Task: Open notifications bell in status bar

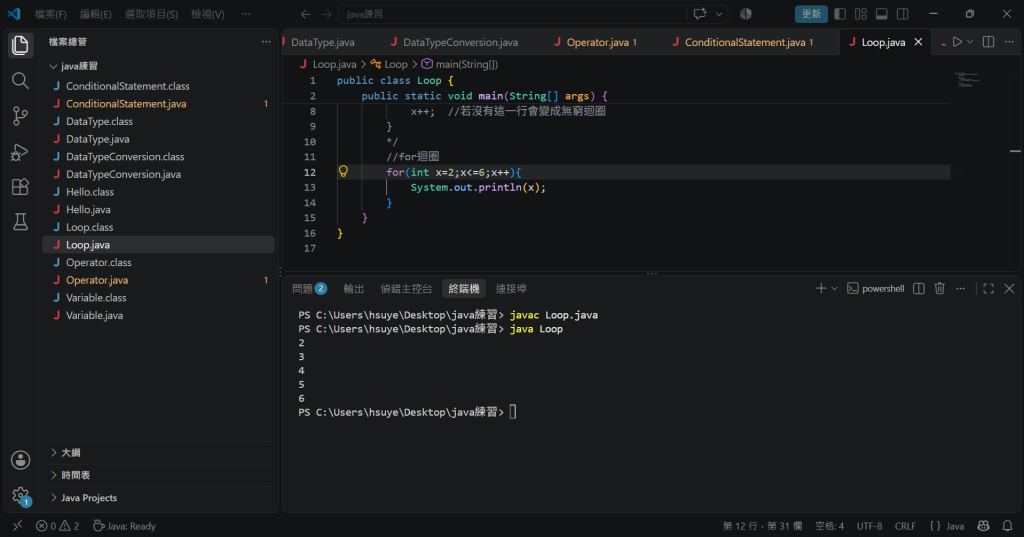Action: 1007,526
